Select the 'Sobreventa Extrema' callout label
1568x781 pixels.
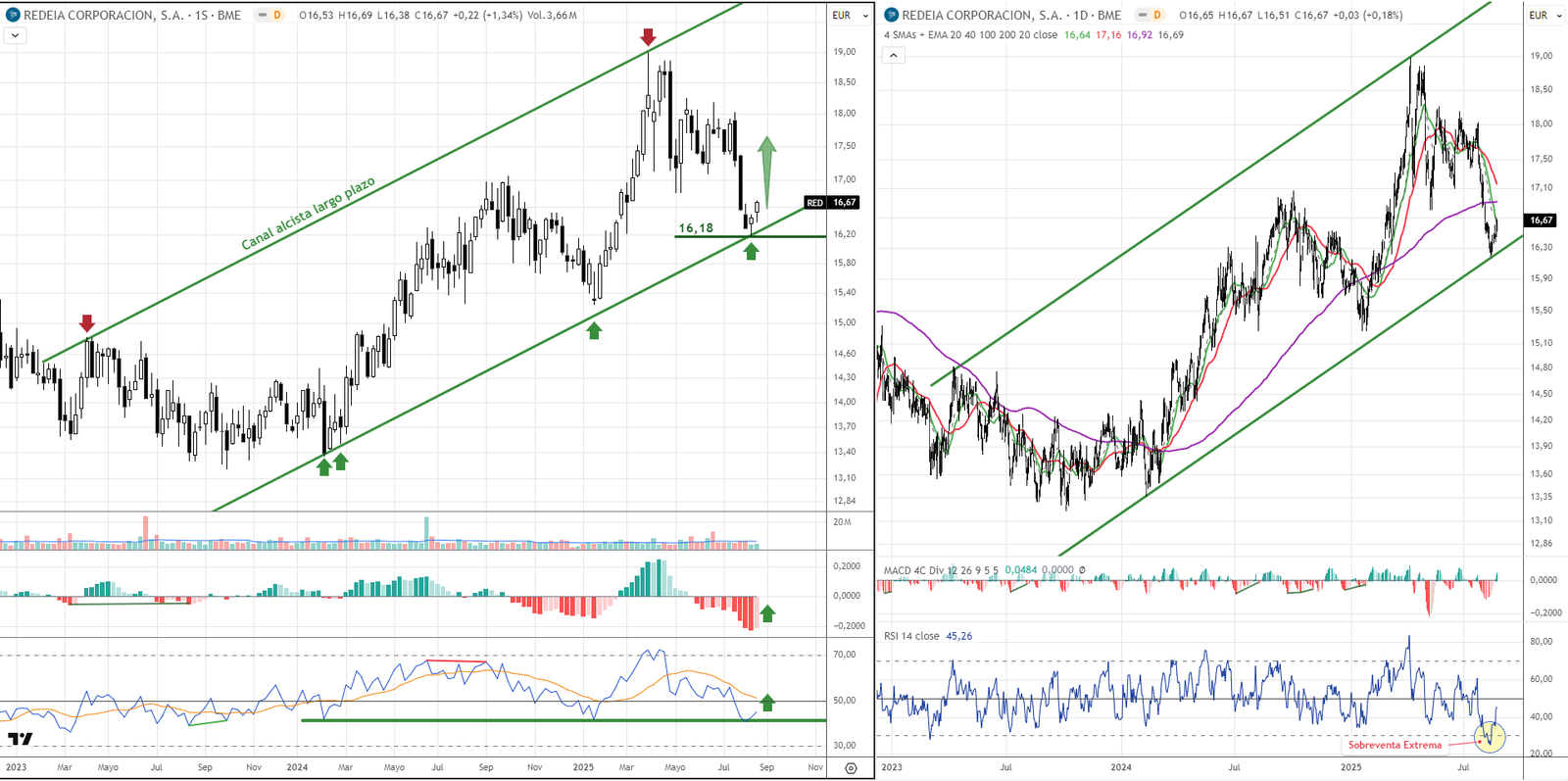pyautogui.click(x=1395, y=745)
